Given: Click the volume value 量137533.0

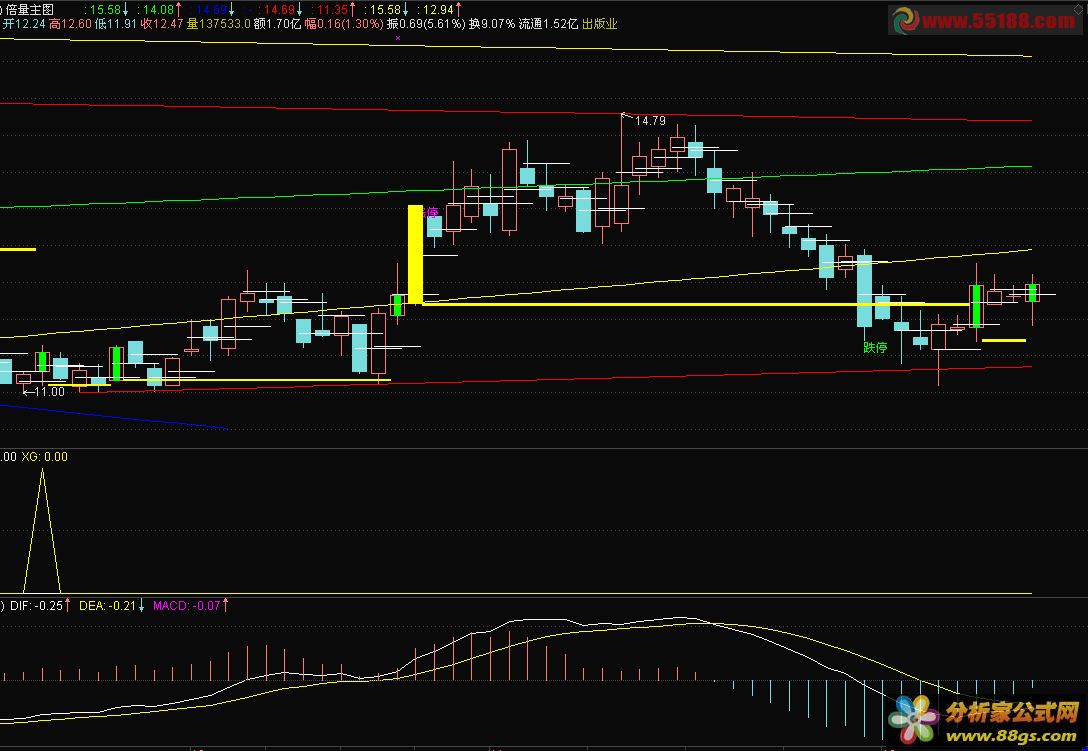Looking at the screenshot, I should (x=219, y=24).
